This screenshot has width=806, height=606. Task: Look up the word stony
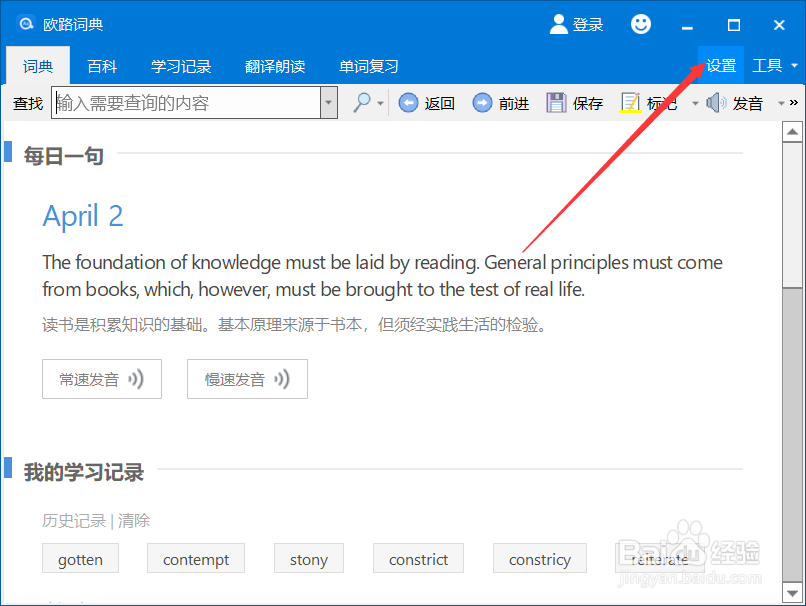coord(308,559)
